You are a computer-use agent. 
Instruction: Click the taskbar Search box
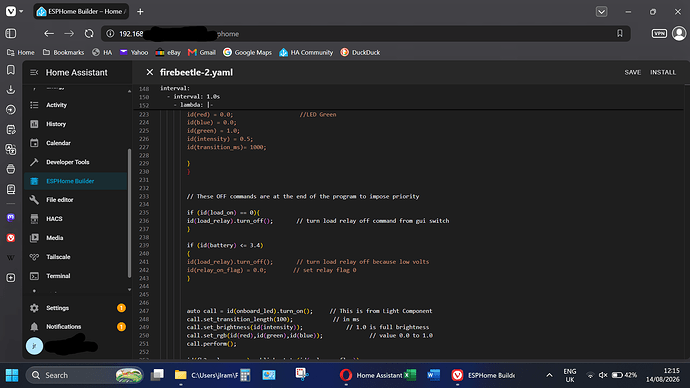pos(85,375)
